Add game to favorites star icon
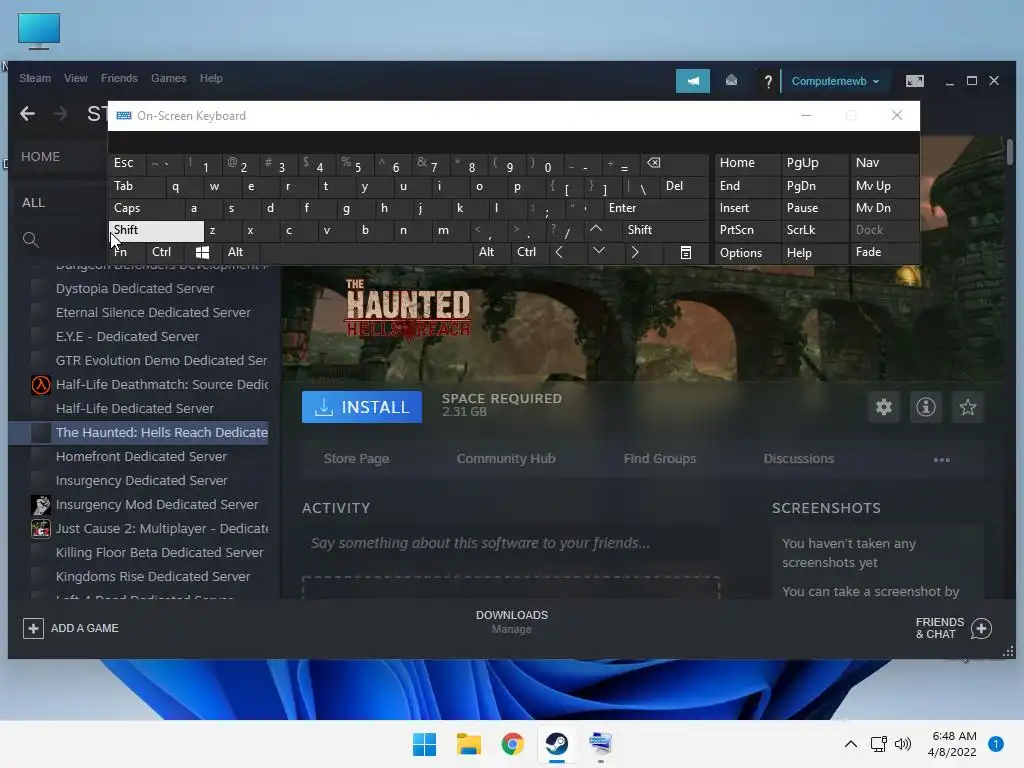 (x=967, y=407)
